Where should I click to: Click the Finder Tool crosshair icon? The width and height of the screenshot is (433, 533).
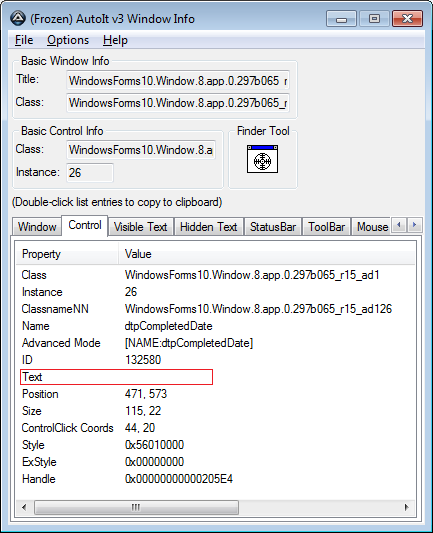[262, 159]
